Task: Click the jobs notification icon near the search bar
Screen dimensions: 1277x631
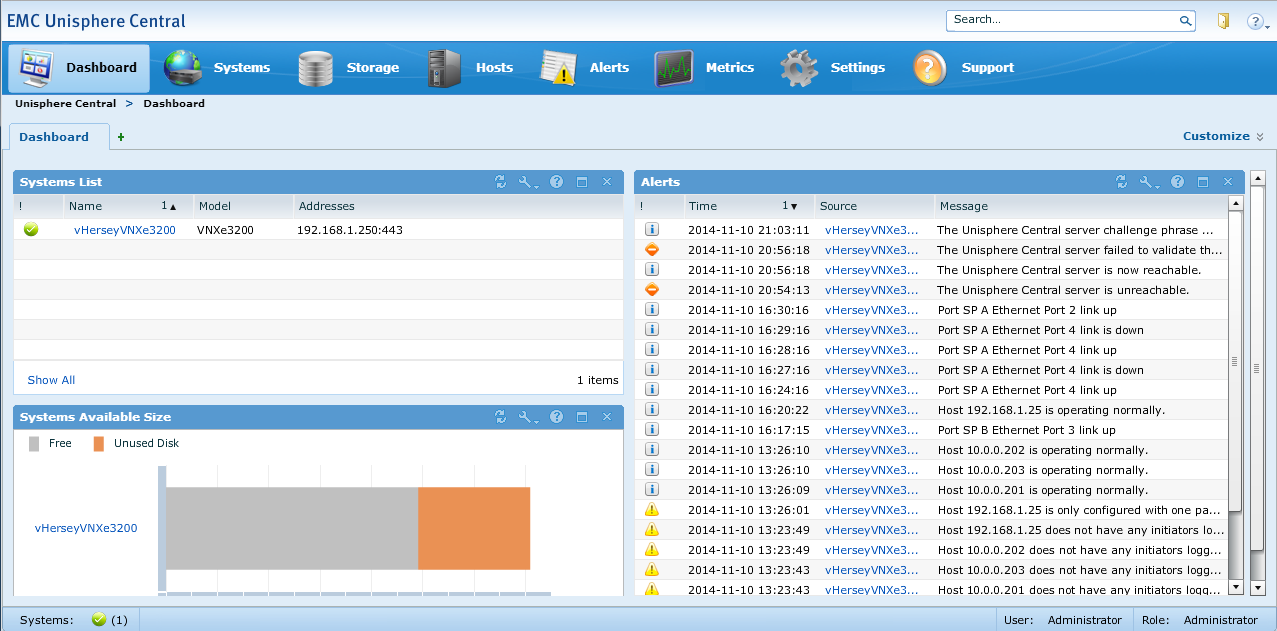Action: [1222, 20]
